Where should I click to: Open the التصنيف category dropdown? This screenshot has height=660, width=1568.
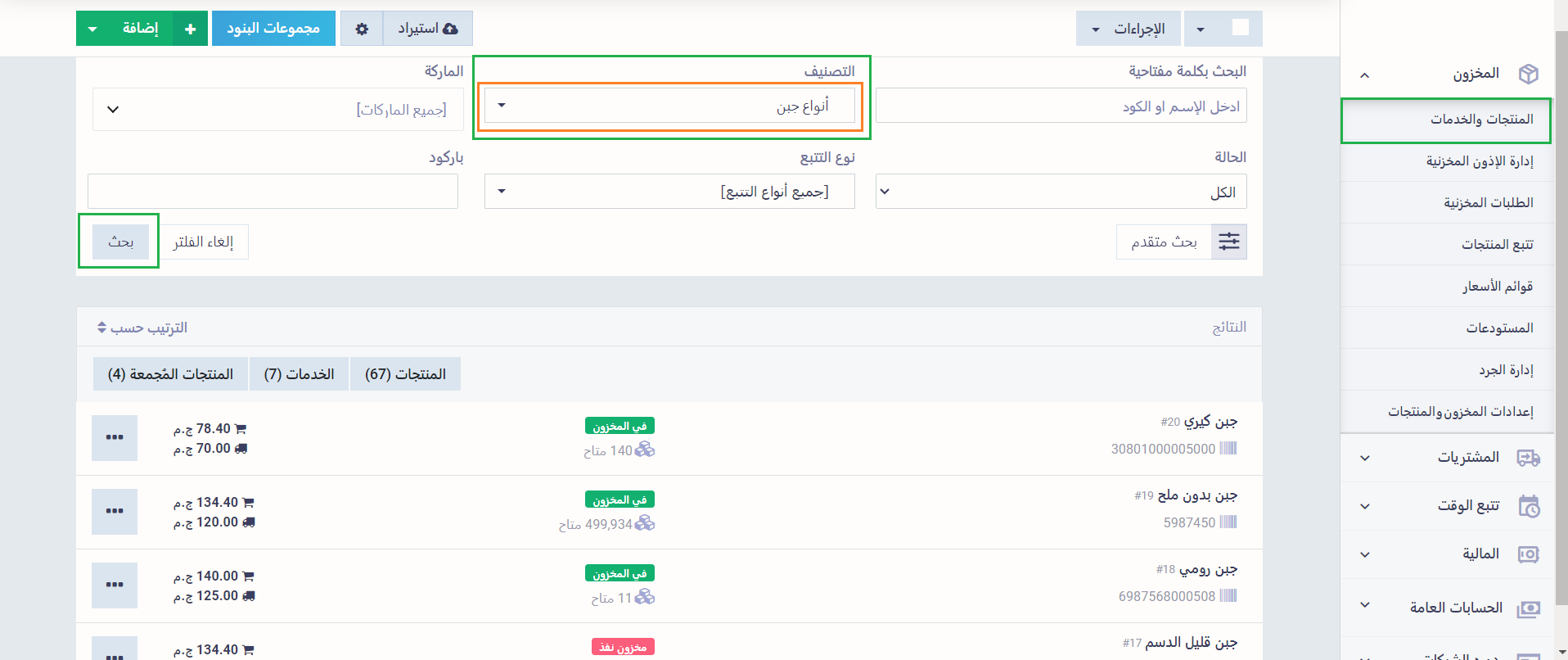669,106
